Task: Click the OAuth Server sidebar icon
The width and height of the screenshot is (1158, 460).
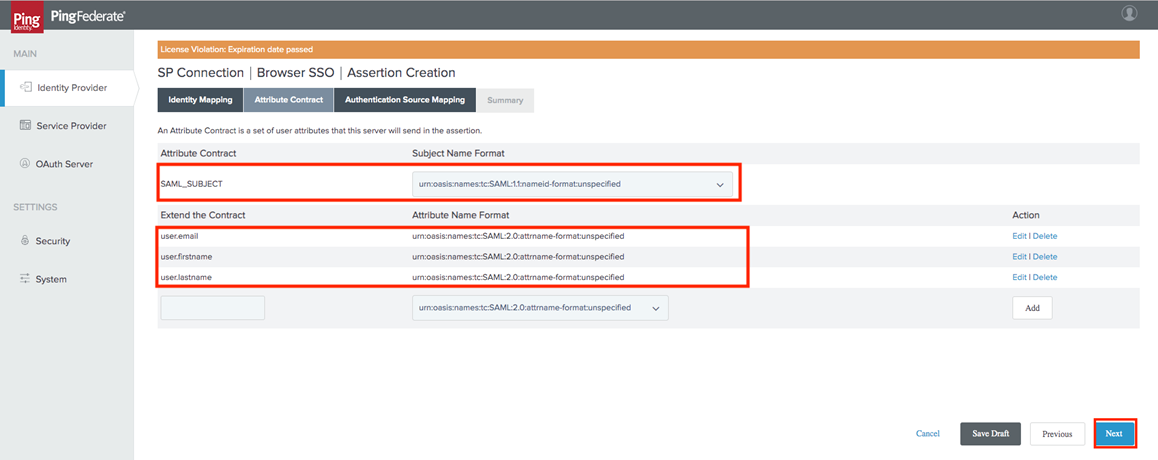Action: pyautogui.click(x=24, y=164)
